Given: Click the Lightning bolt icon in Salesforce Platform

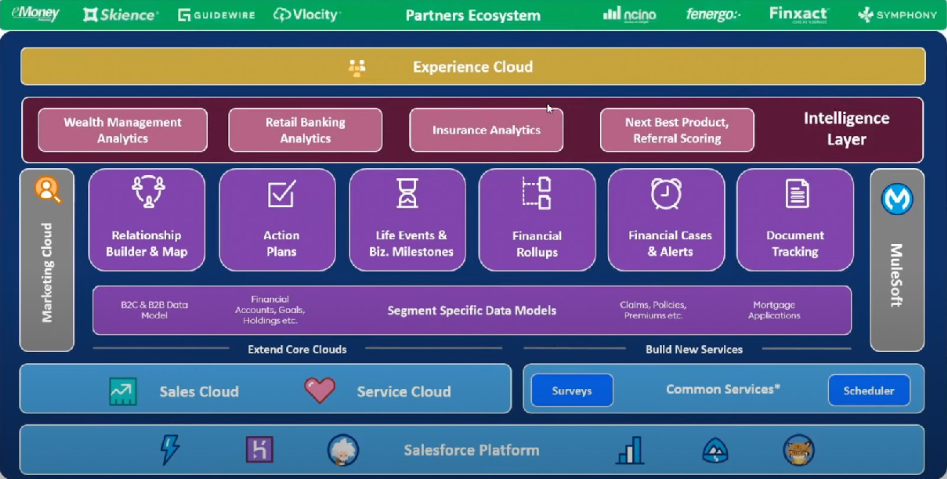Looking at the screenshot, I should (170, 450).
